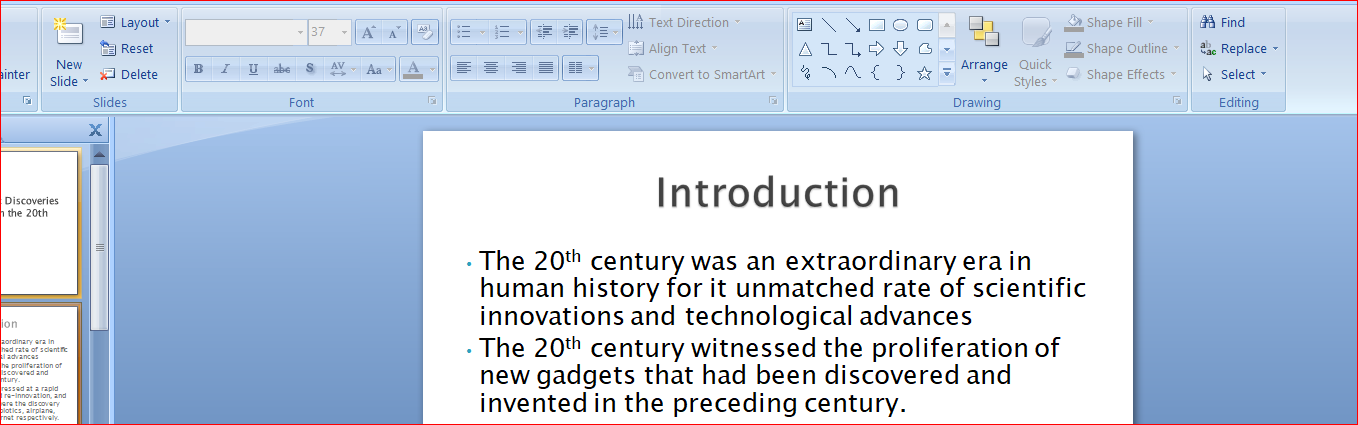
Task: Open the Select dropdown in Editing
Action: pyautogui.click(x=1234, y=74)
